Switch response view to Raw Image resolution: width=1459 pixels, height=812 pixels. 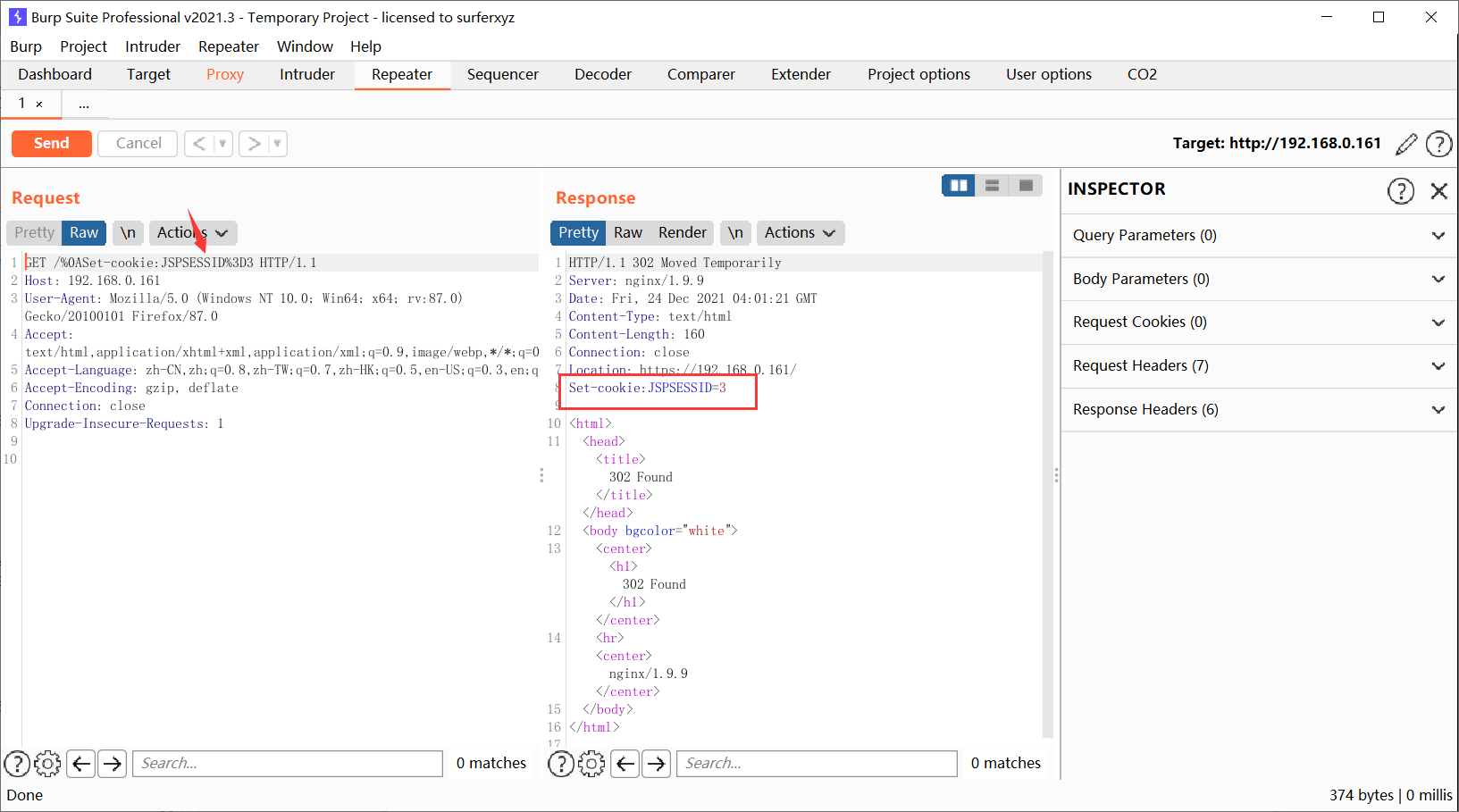point(628,233)
